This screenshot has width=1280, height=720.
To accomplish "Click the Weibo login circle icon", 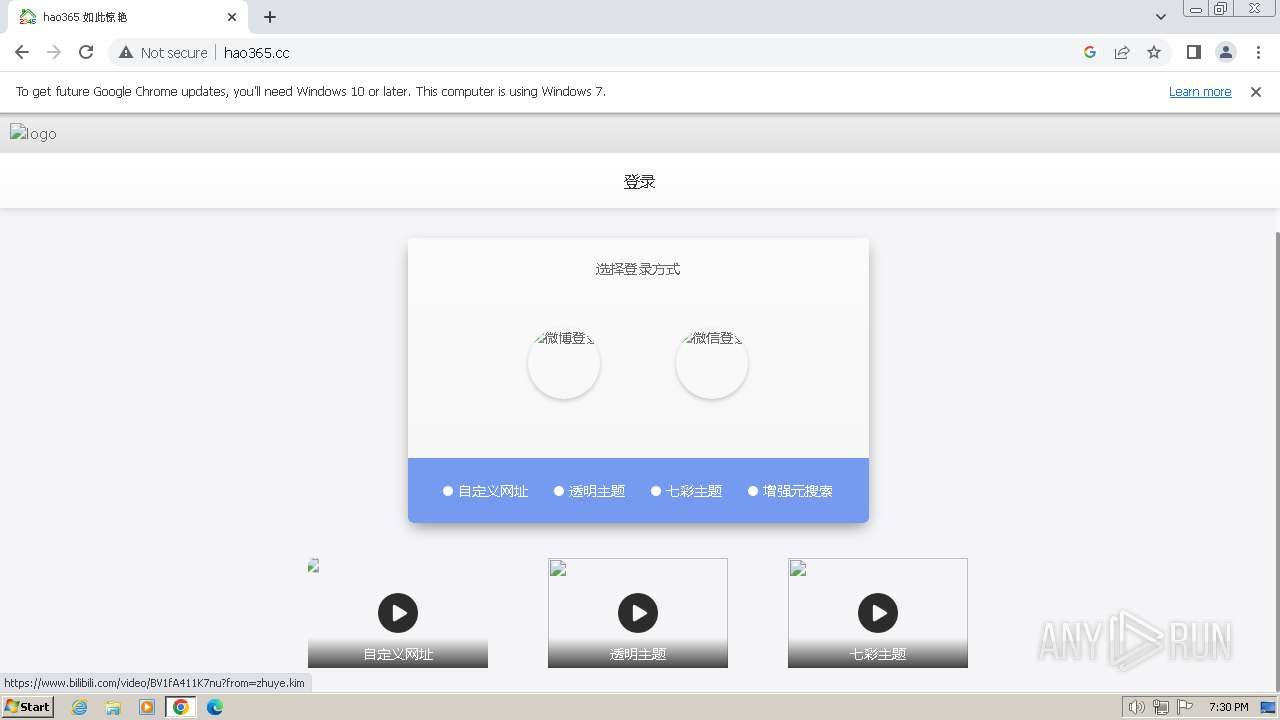I will click(564, 362).
